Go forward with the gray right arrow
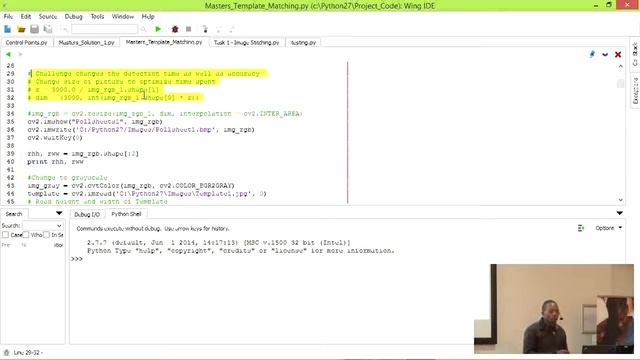The width and height of the screenshot is (640, 360). (20, 54)
